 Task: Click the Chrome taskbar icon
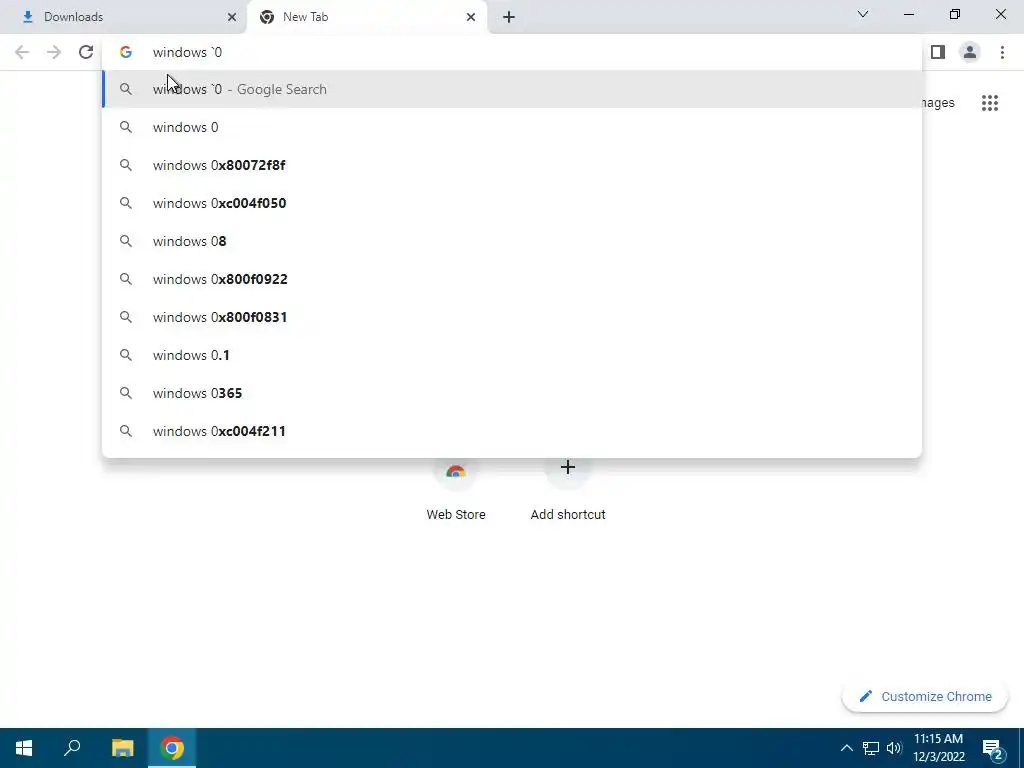(x=172, y=748)
